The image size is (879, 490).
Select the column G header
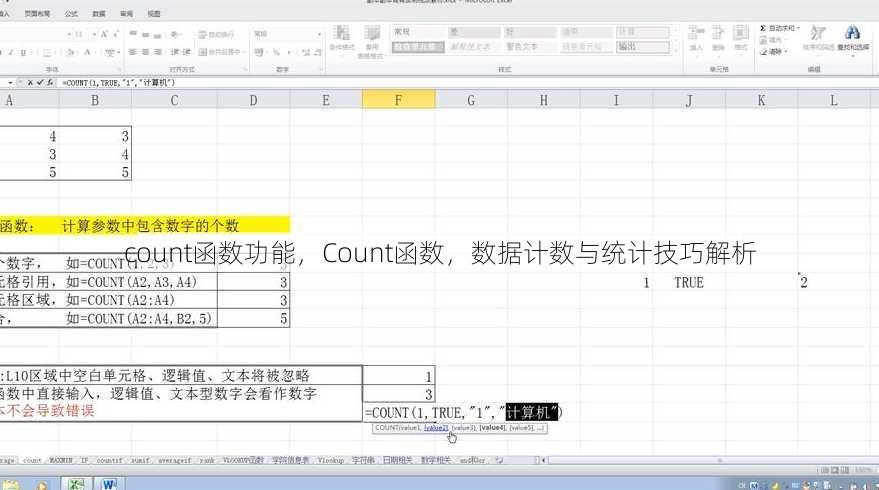(471, 100)
